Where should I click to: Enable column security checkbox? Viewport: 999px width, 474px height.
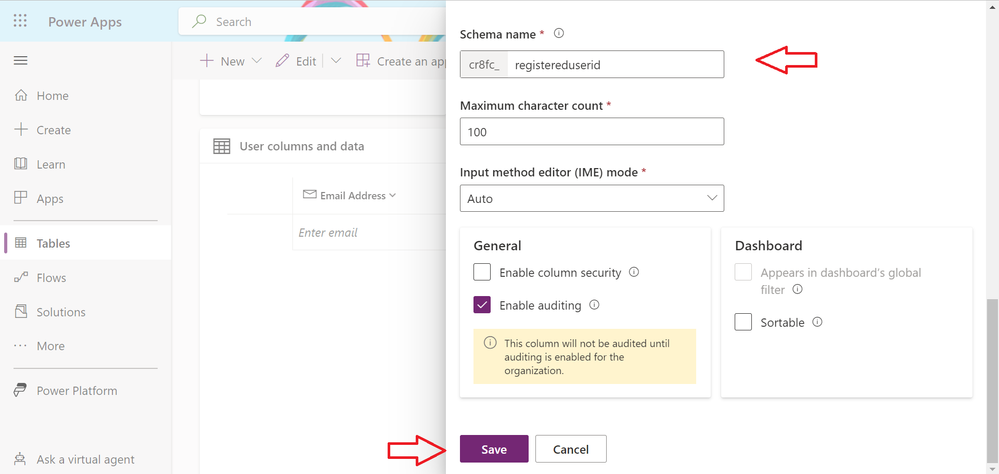pyautogui.click(x=482, y=272)
